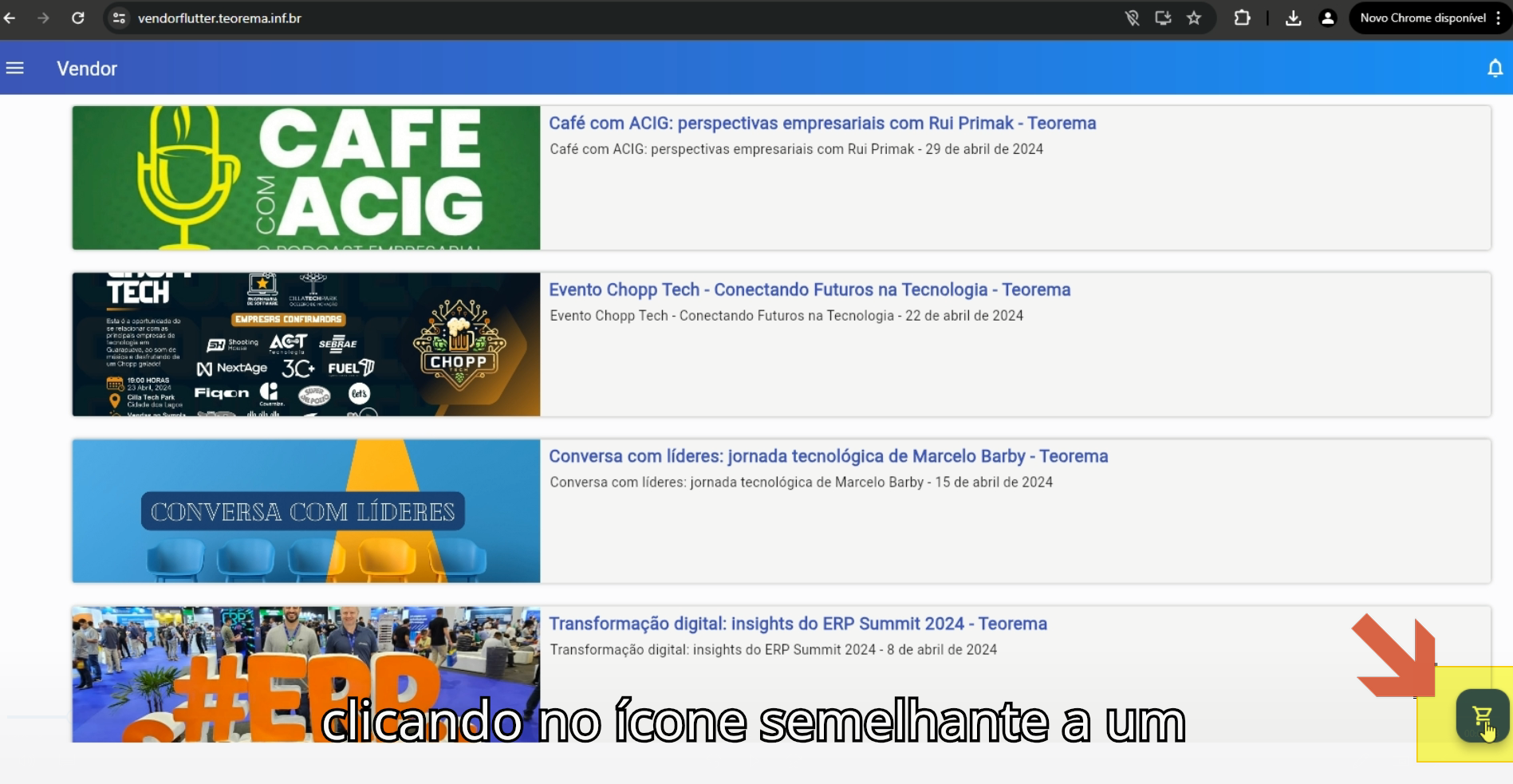Bookmark this page with the star
Screen dimensions: 1513x784
1193,18
